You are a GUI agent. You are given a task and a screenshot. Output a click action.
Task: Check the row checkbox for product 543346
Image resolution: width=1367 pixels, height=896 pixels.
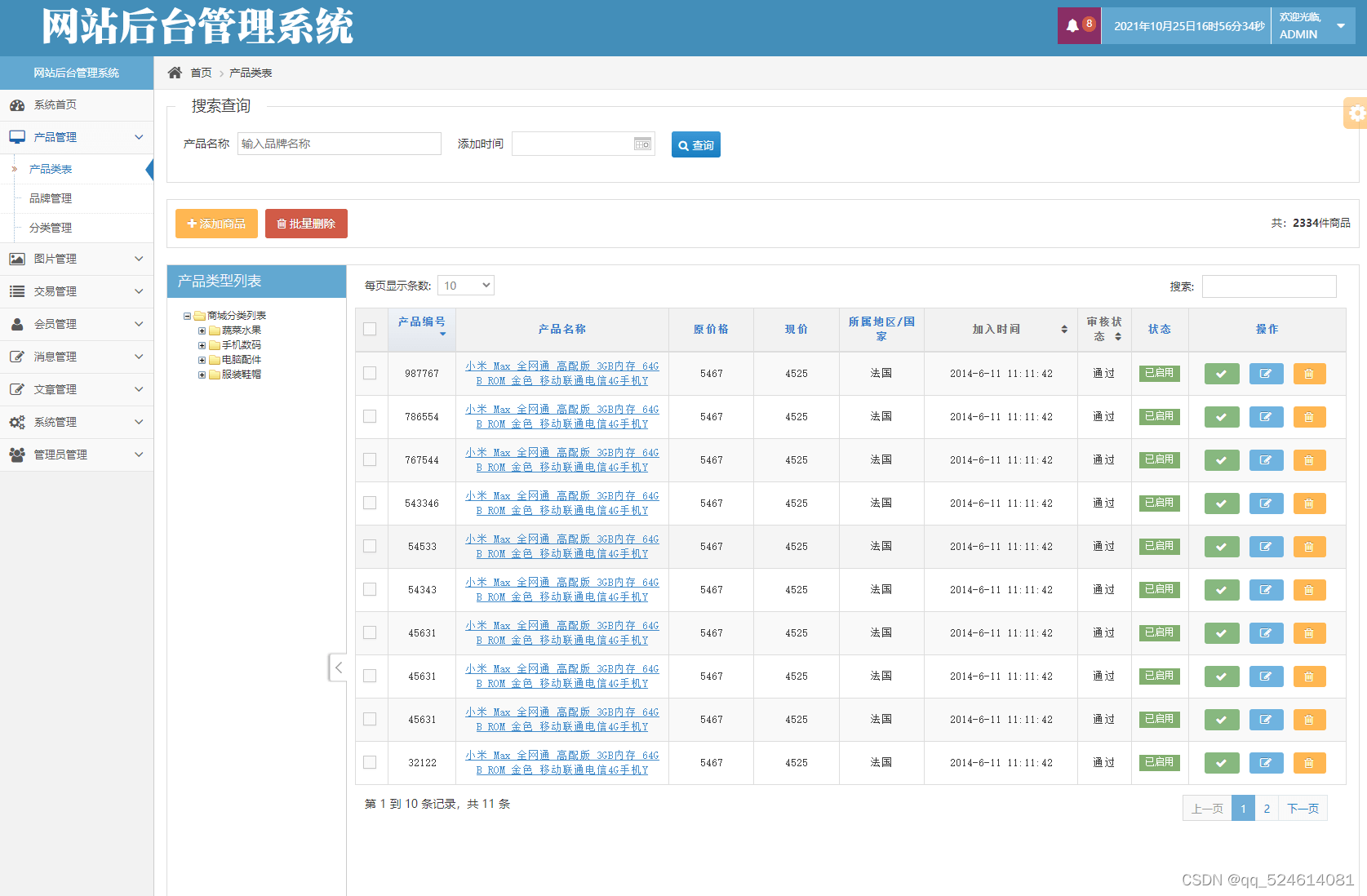(370, 503)
